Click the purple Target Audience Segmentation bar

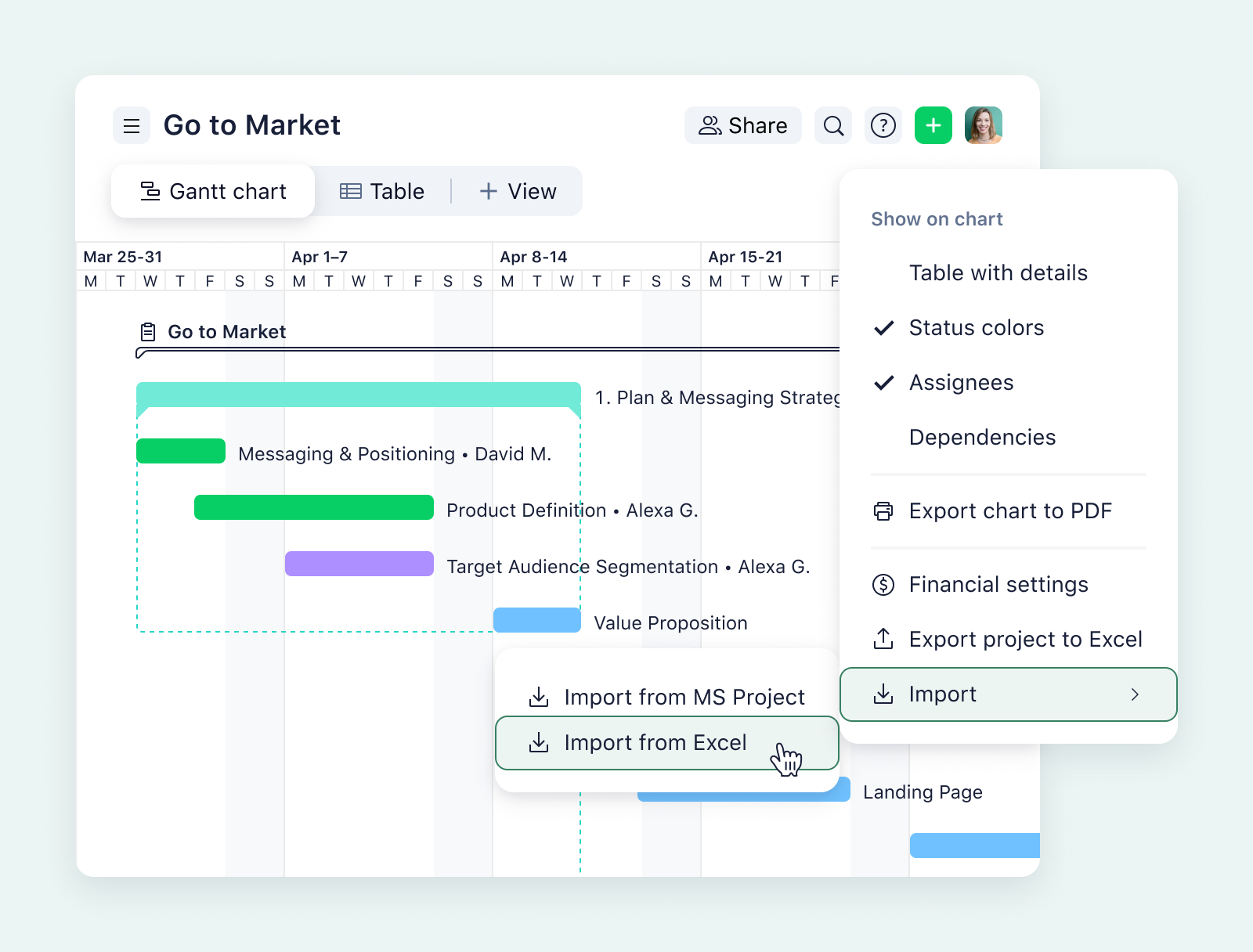click(x=359, y=564)
